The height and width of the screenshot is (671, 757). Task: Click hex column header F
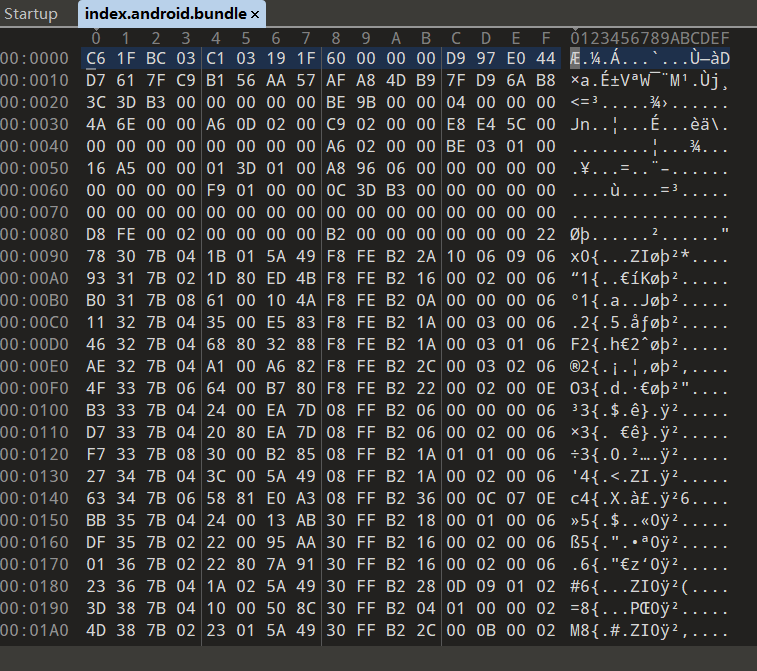[x=546, y=38]
